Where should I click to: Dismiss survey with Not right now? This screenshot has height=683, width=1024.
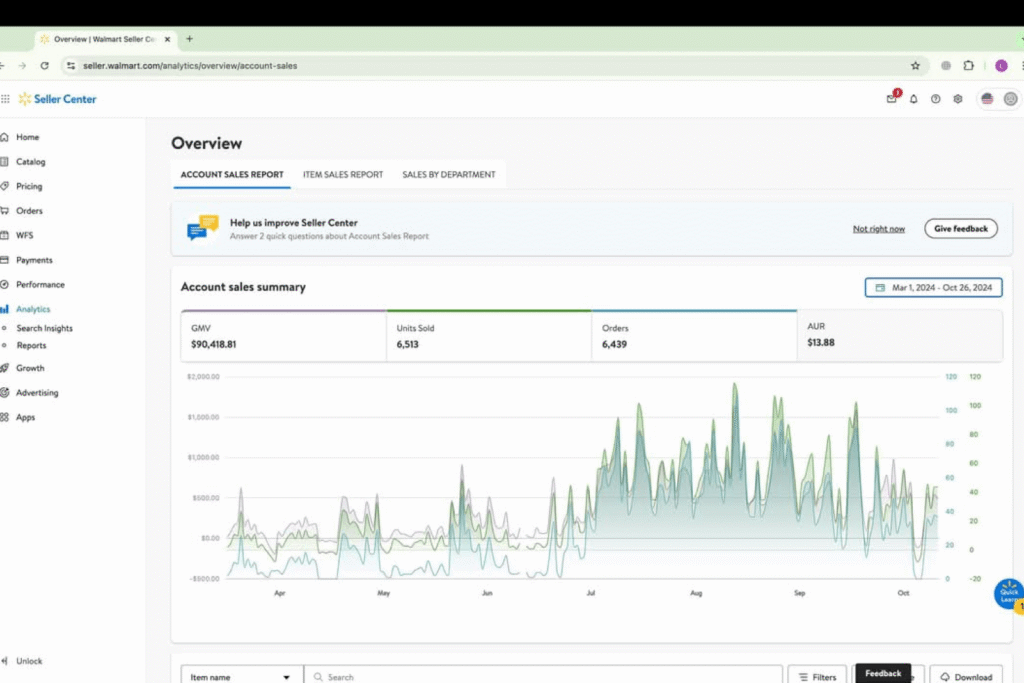(x=878, y=229)
